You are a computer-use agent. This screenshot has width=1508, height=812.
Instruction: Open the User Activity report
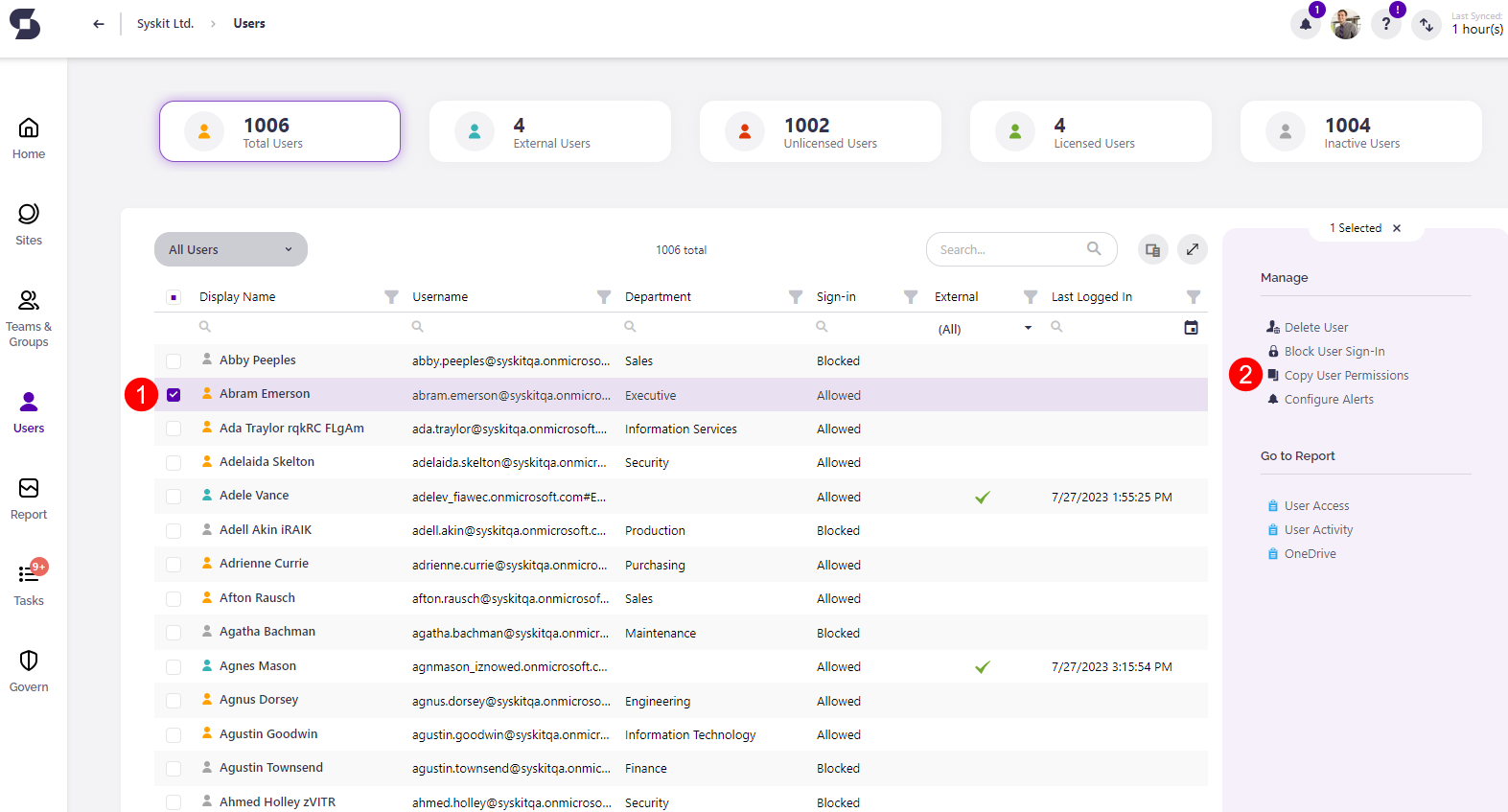pyautogui.click(x=1311, y=529)
